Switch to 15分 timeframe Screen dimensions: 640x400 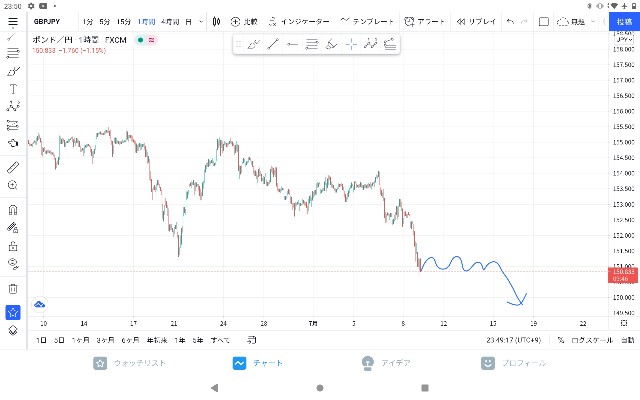(x=124, y=22)
